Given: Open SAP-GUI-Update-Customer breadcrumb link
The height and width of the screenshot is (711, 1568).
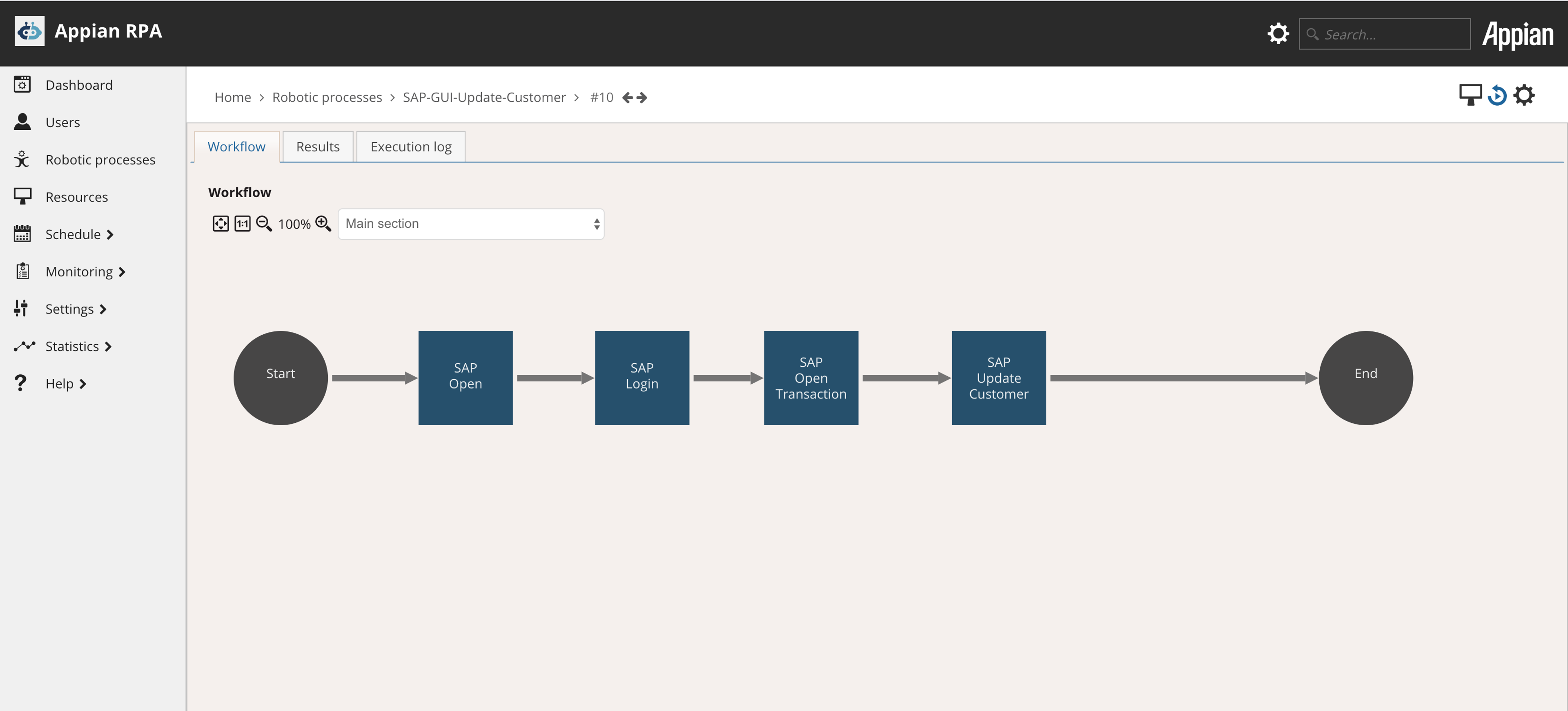Looking at the screenshot, I should click(484, 97).
